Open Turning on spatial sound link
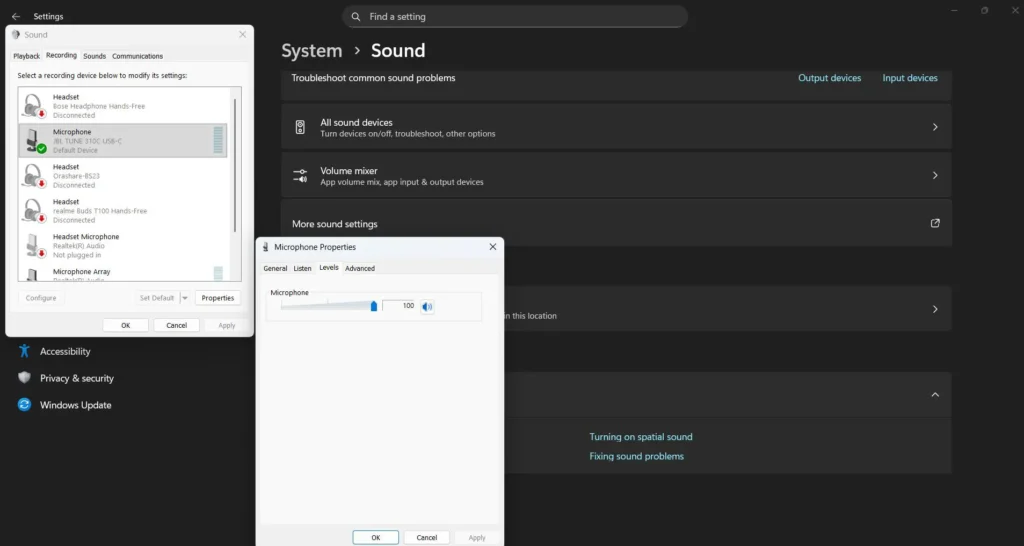 [x=641, y=437]
